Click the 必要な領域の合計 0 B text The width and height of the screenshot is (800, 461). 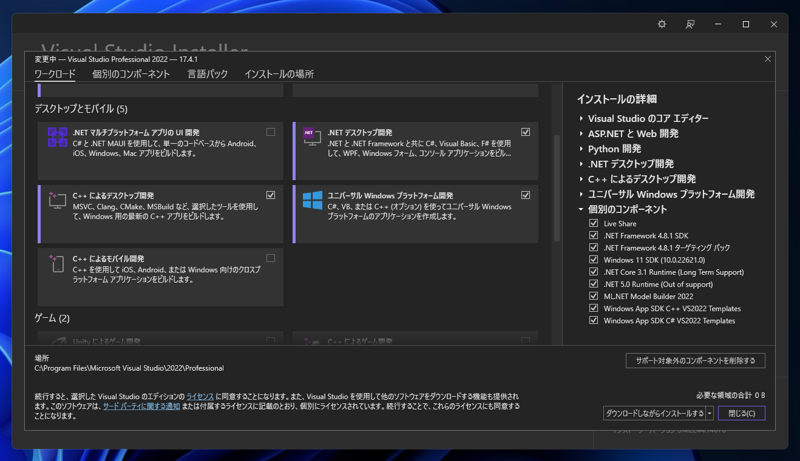click(731, 395)
